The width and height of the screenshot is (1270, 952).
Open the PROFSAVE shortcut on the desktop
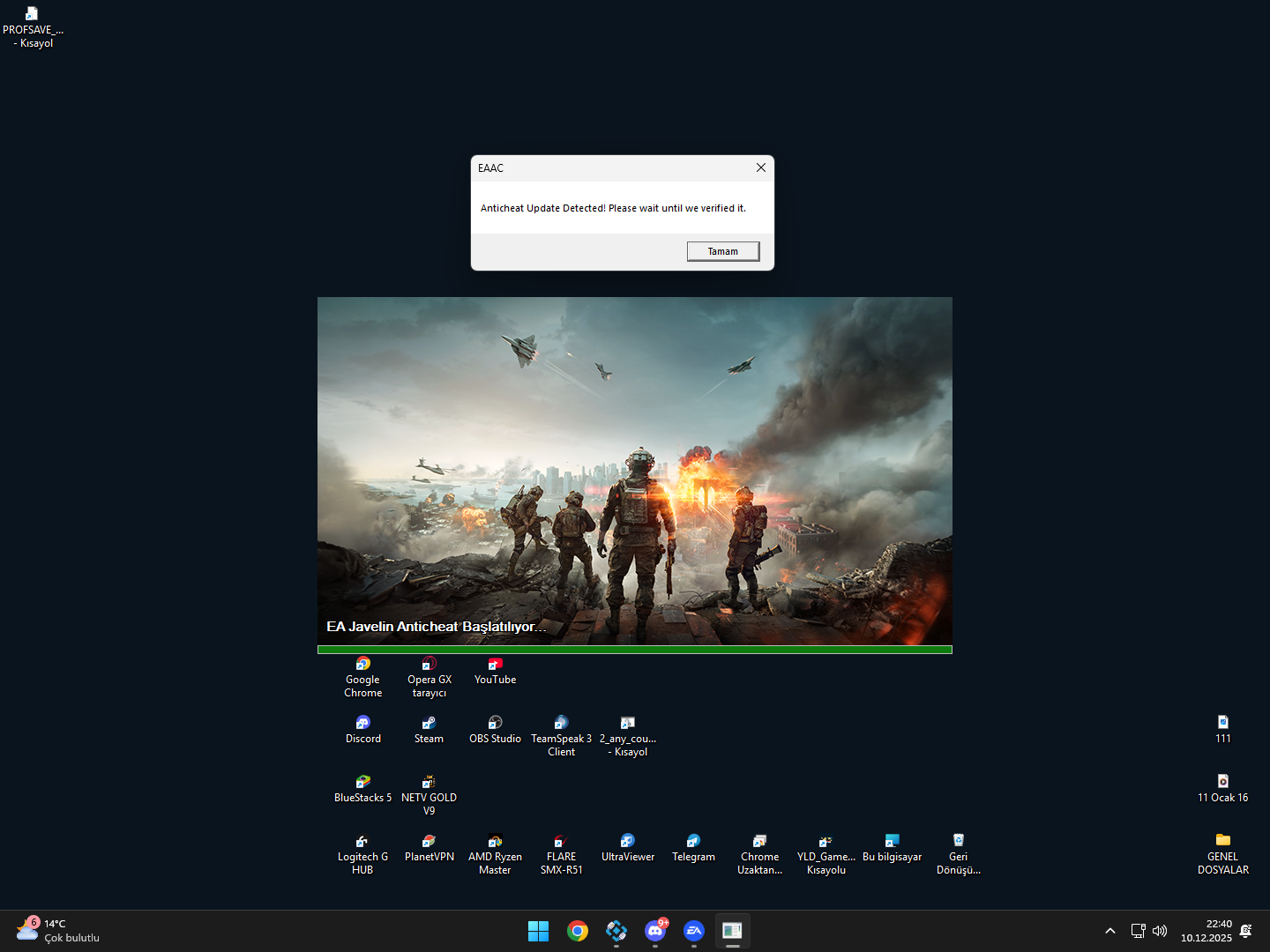coord(33,27)
